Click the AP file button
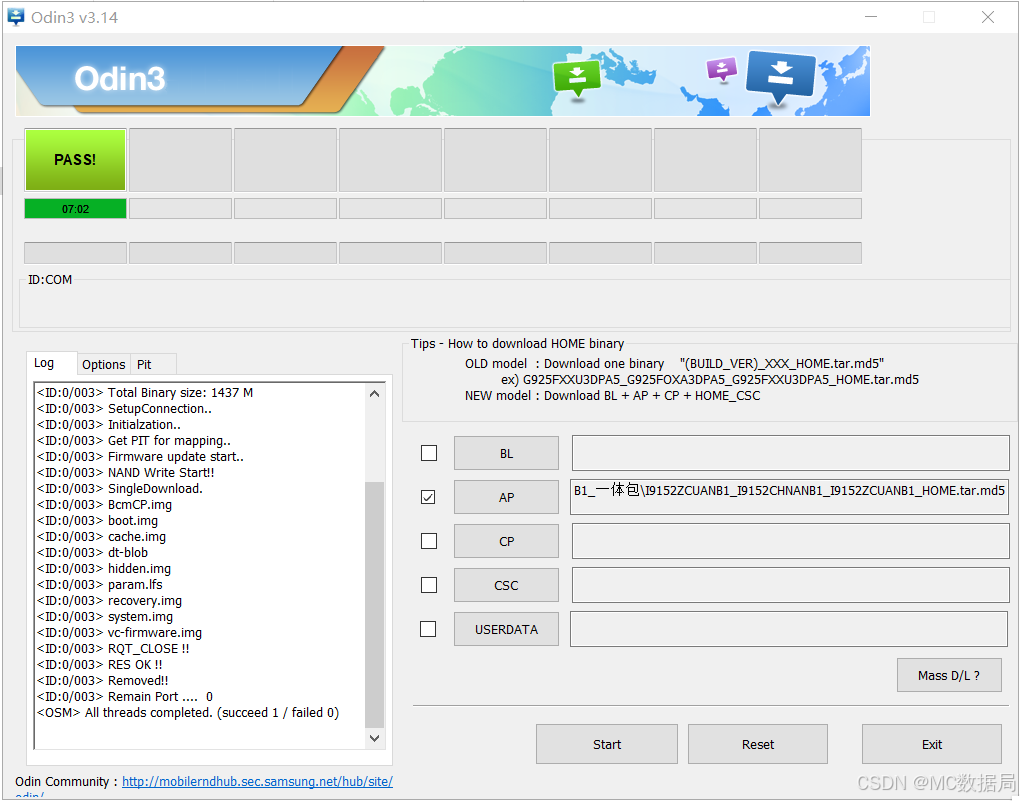 (506, 497)
